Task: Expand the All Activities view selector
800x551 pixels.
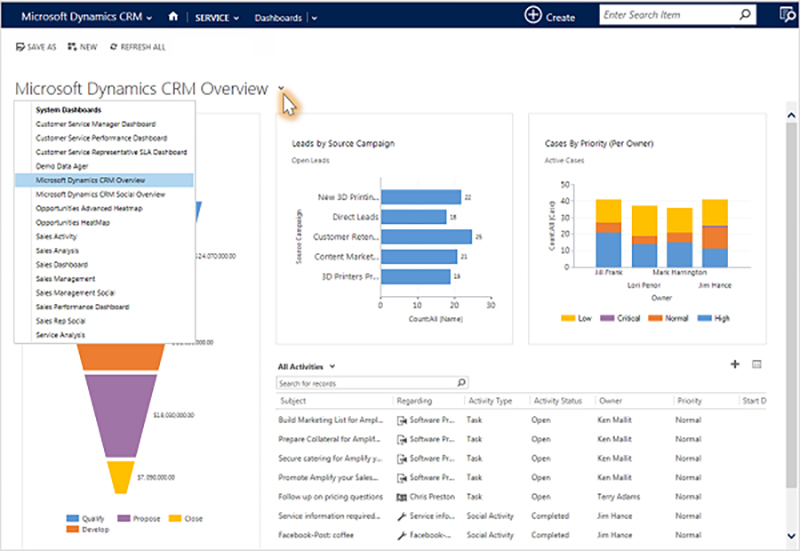Action: (332, 367)
